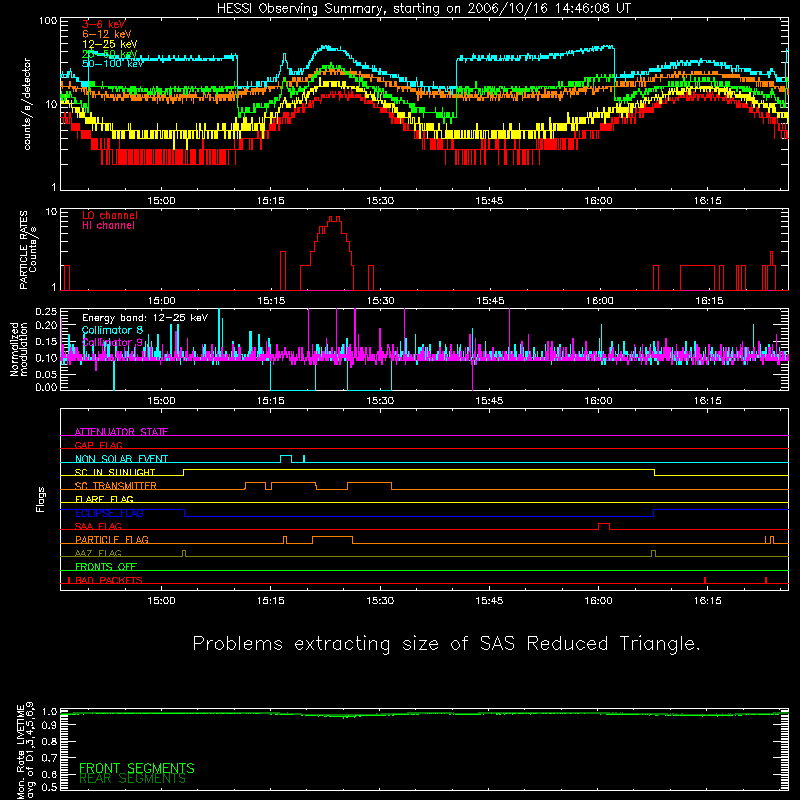Click 'Energy band: 12-25 keV' label
Screen dimensions: 800x800
pos(145,318)
